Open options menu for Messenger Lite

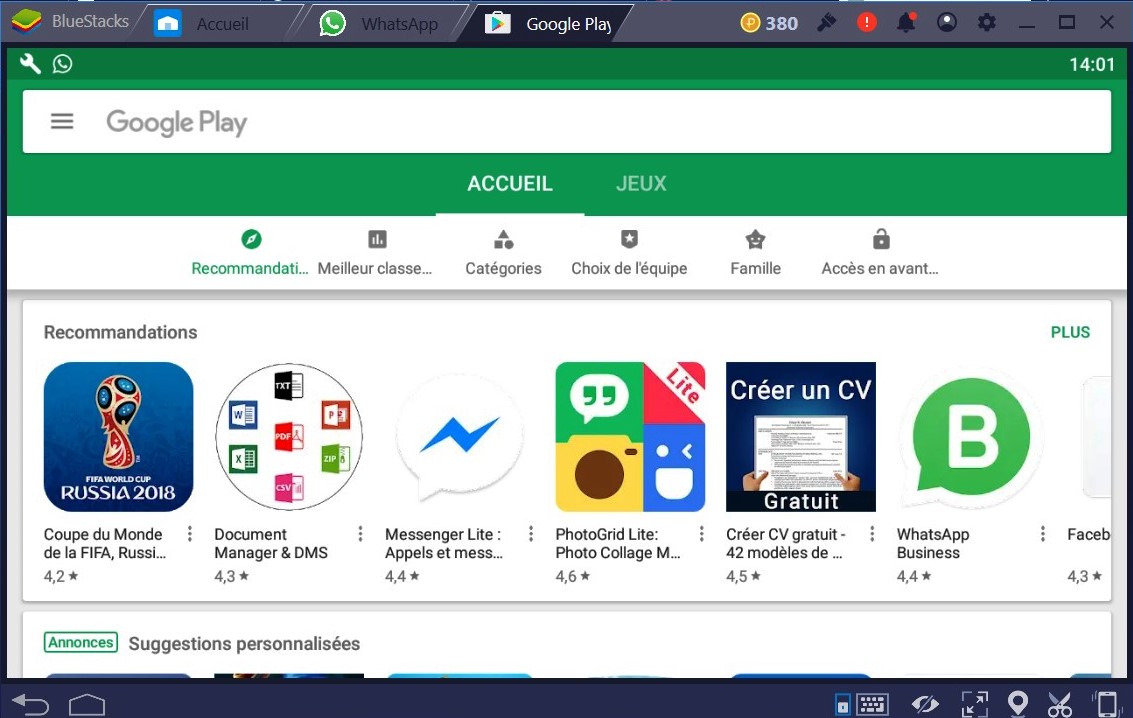click(x=531, y=534)
